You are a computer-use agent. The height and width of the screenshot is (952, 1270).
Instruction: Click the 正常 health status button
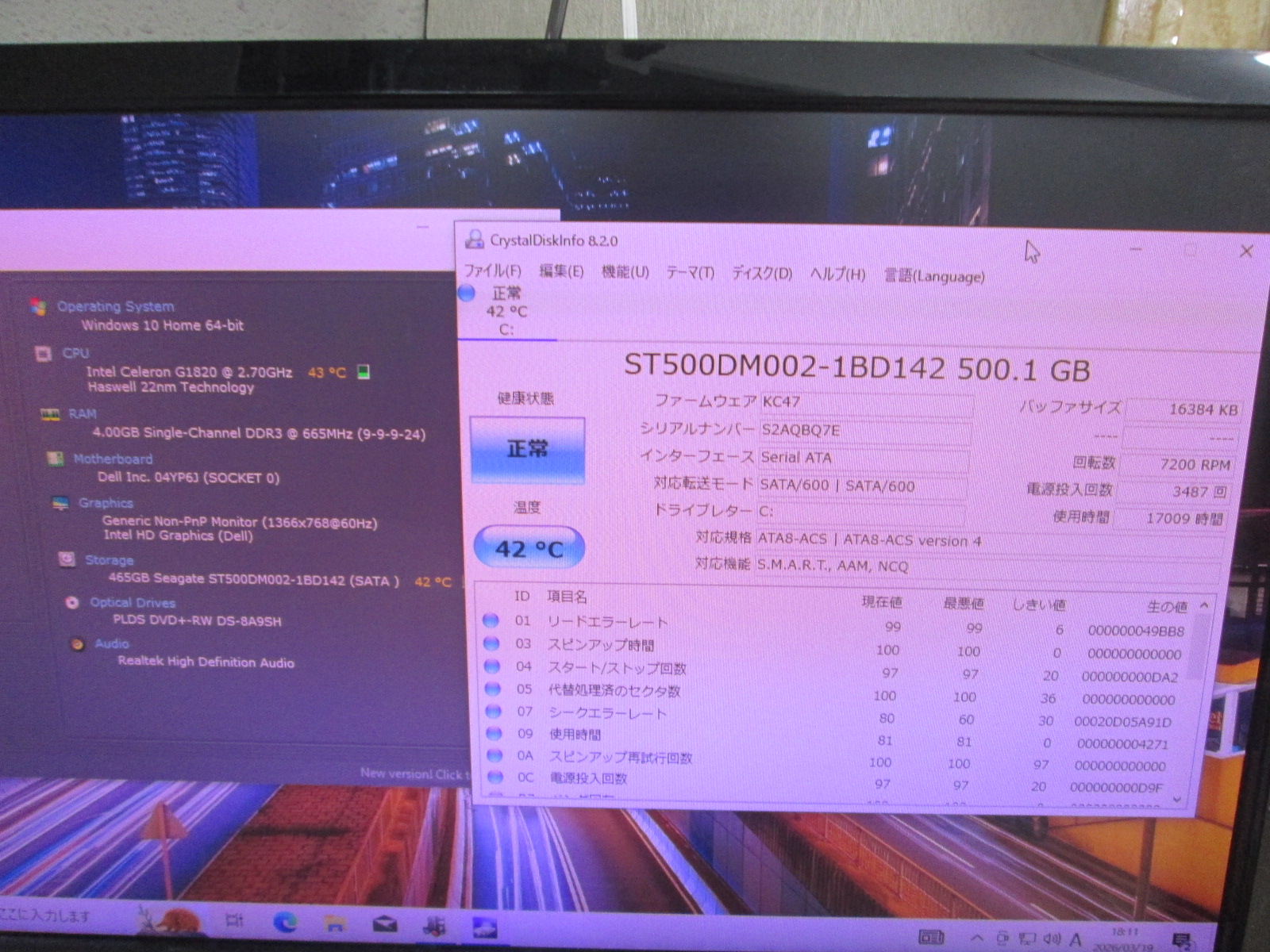(527, 450)
